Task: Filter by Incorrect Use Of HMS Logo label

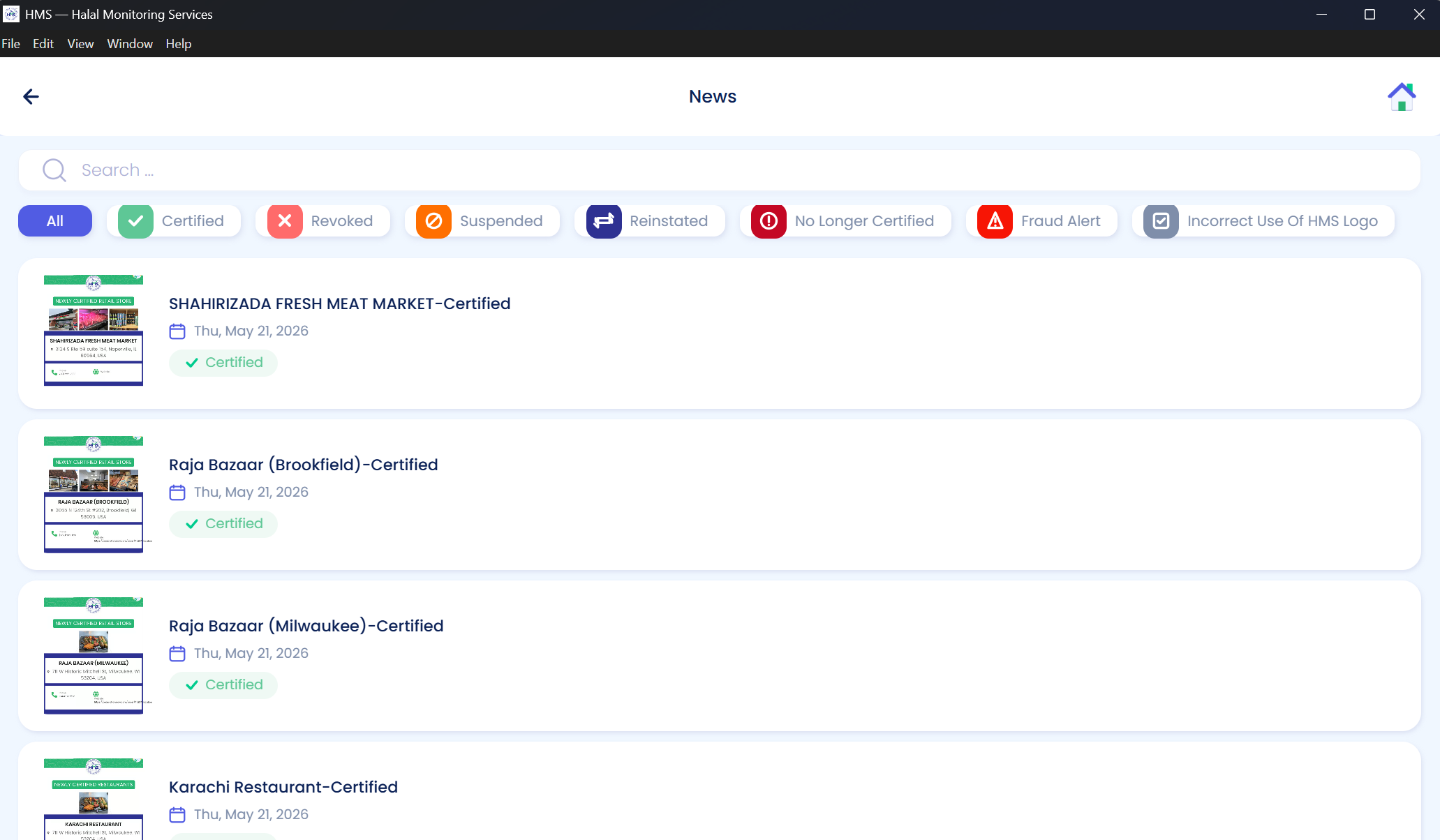Action: pyautogui.click(x=1282, y=221)
